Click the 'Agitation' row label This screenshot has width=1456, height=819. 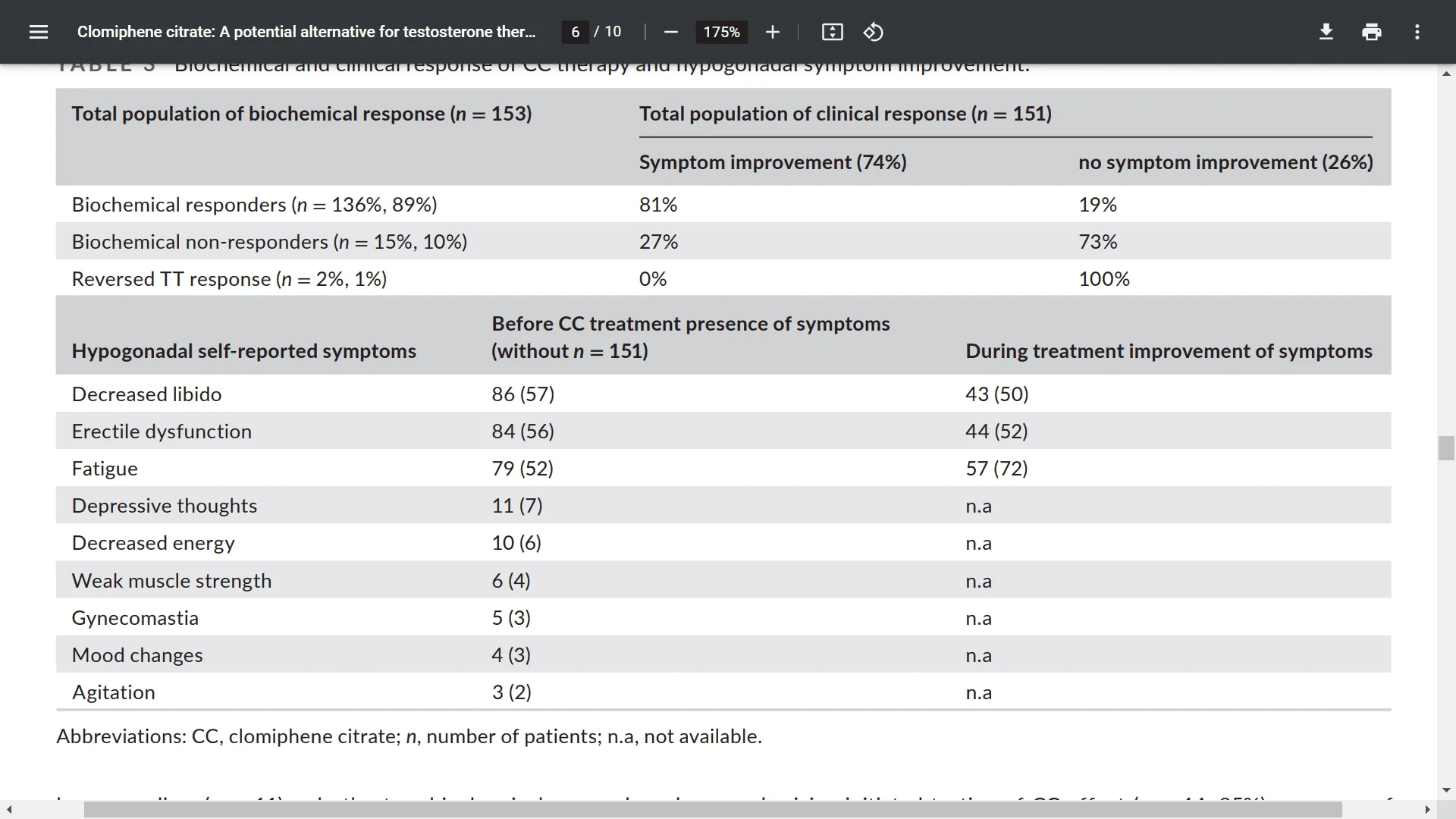pyautogui.click(x=114, y=692)
